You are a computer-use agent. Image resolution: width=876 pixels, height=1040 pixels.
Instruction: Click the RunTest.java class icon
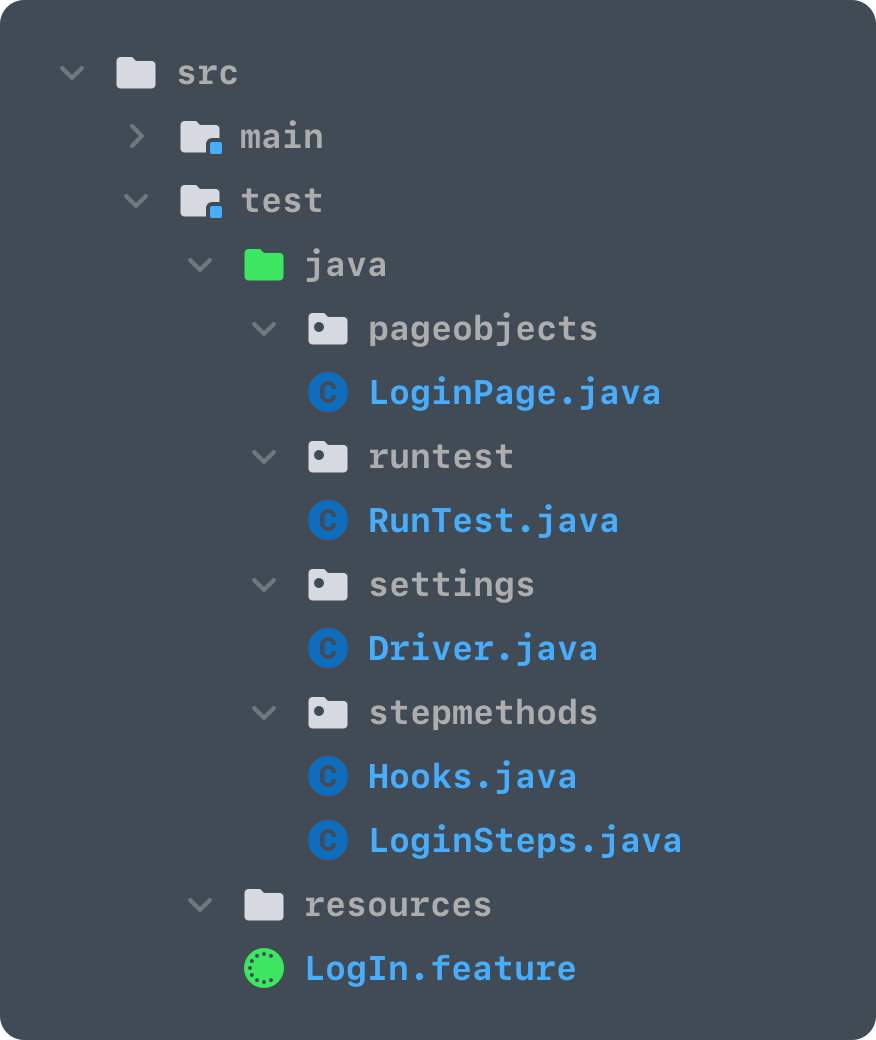click(x=328, y=520)
